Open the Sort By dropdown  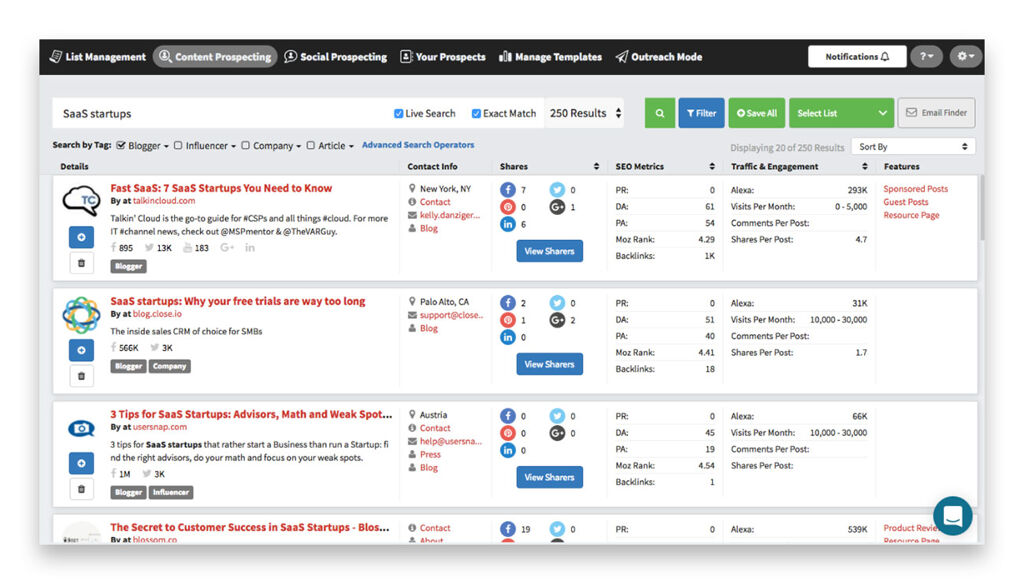click(x=913, y=147)
